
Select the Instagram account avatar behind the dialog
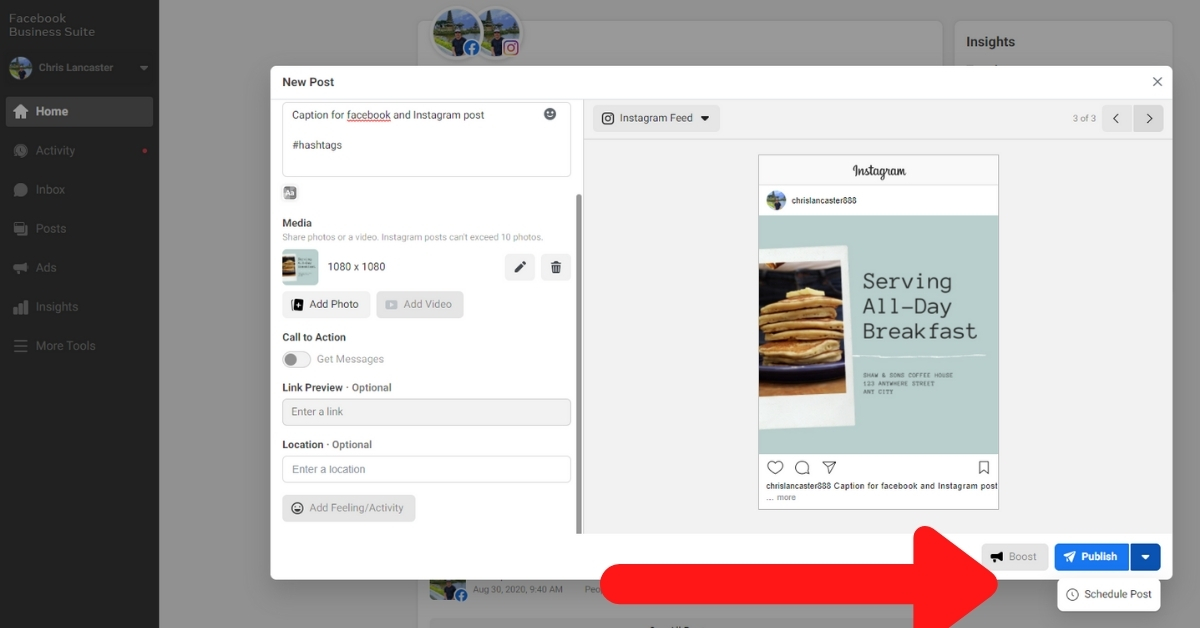[x=498, y=33]
